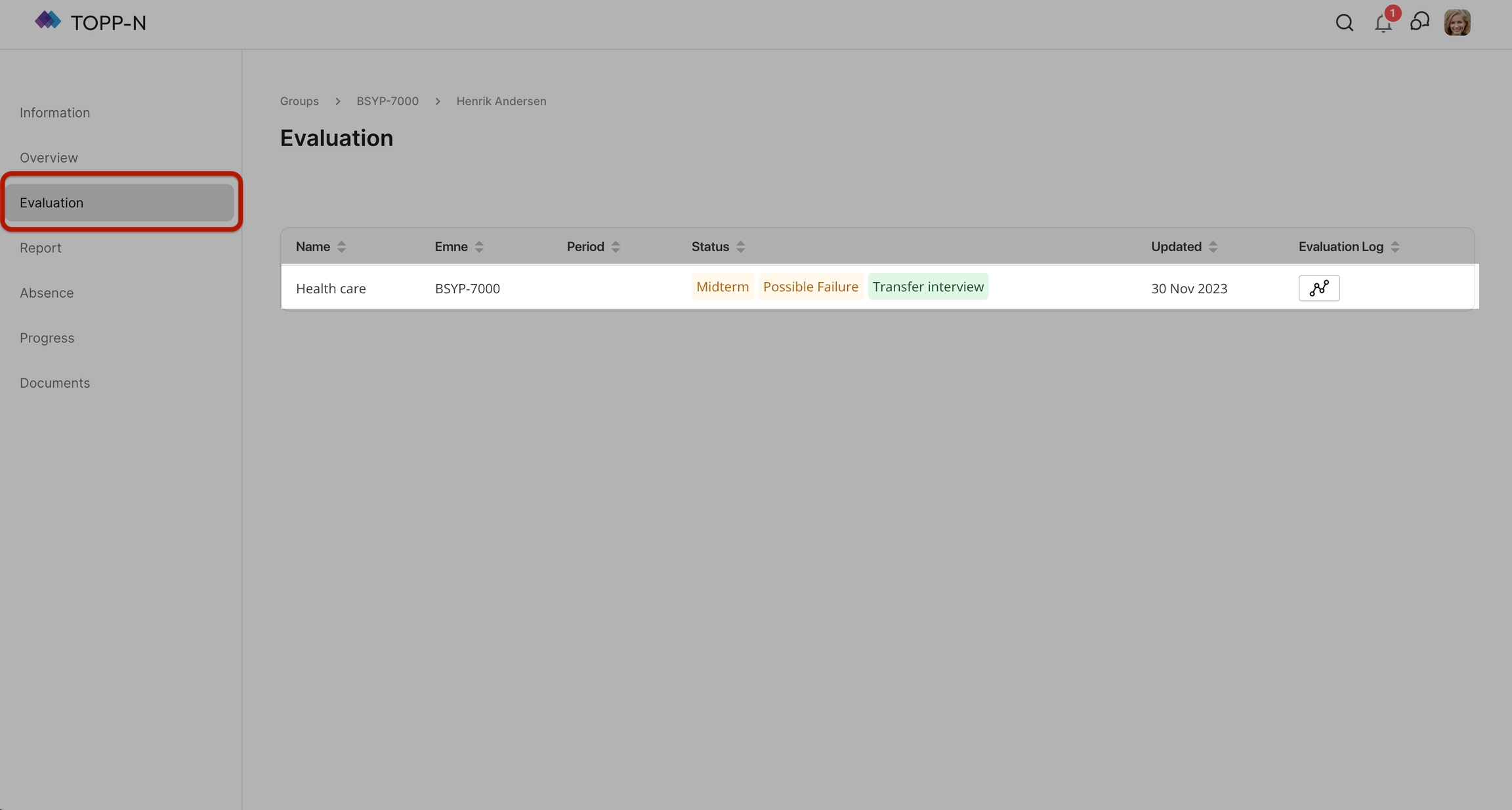Open the user profile avatar
The image size is (1512, 810).
(x=1457, y=23)
